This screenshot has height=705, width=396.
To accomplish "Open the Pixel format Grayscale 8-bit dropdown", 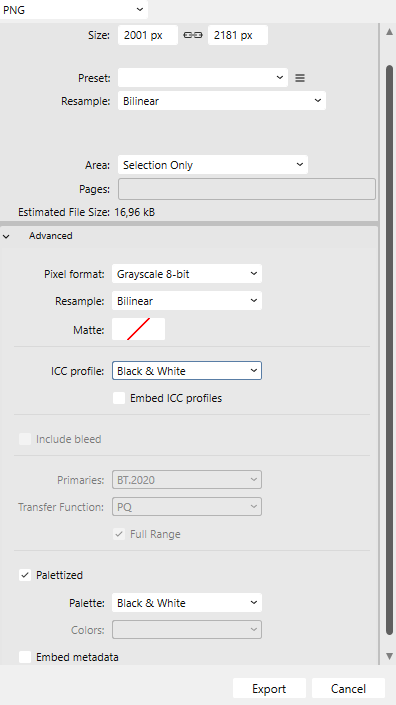I will (187, 274).
